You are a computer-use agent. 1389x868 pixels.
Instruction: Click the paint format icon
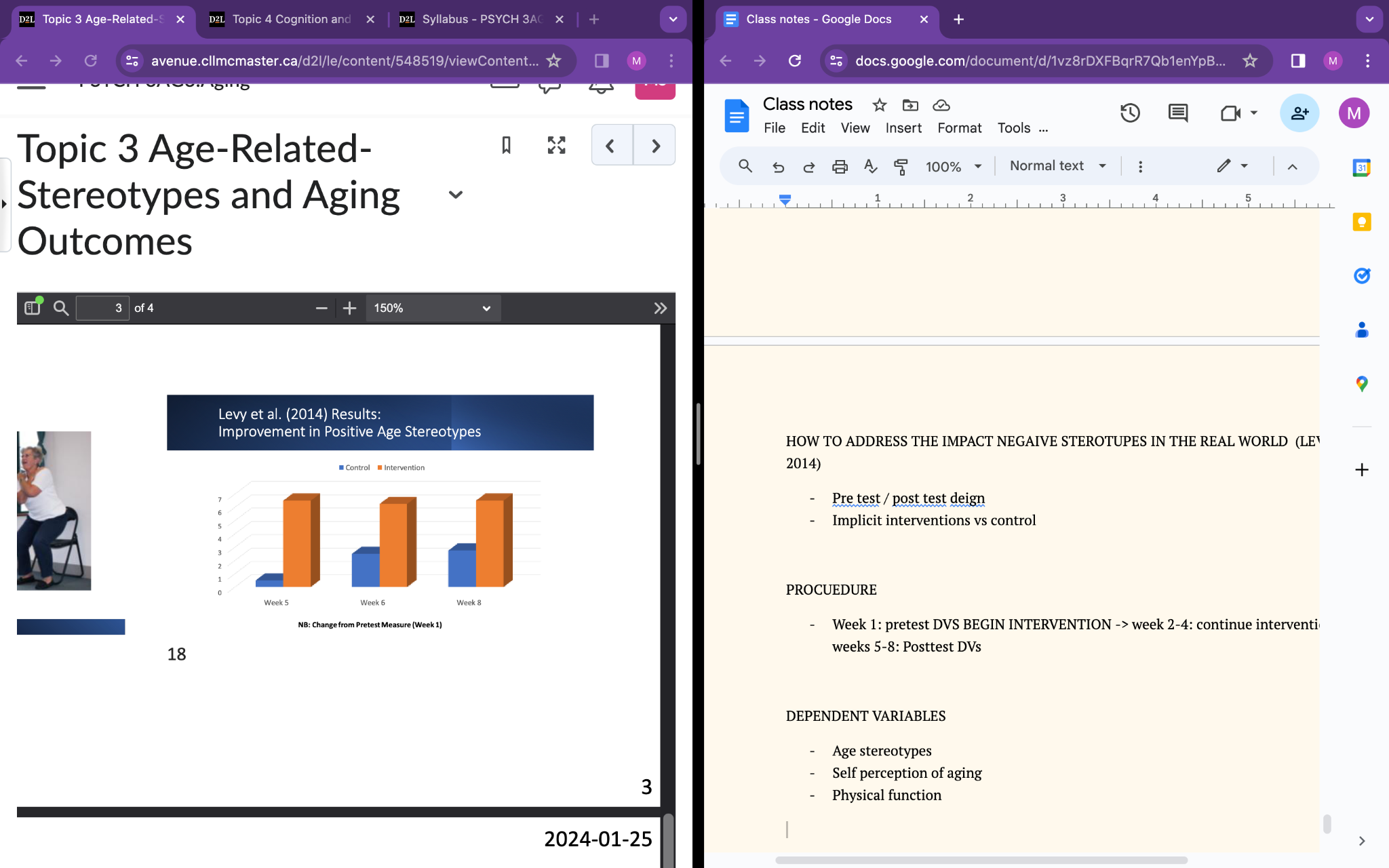[x=901, y=167]
